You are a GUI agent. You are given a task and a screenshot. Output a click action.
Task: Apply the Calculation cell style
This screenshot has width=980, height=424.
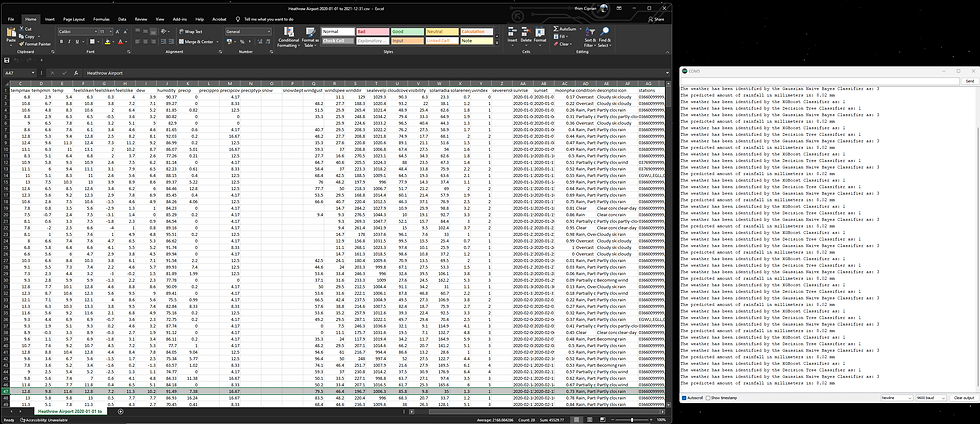(x=476, y=31)
